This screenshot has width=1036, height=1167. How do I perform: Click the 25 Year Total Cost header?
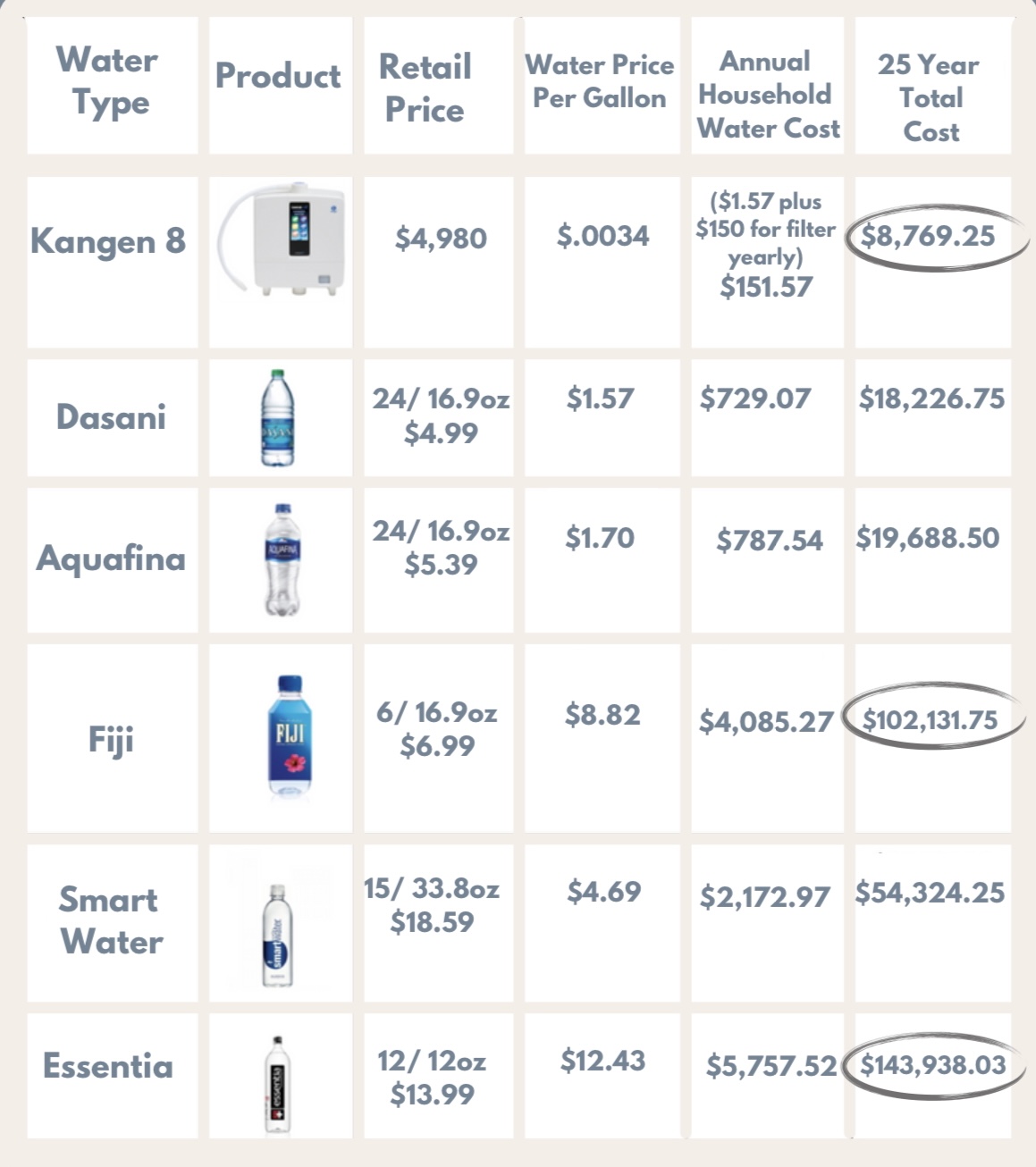930,97
